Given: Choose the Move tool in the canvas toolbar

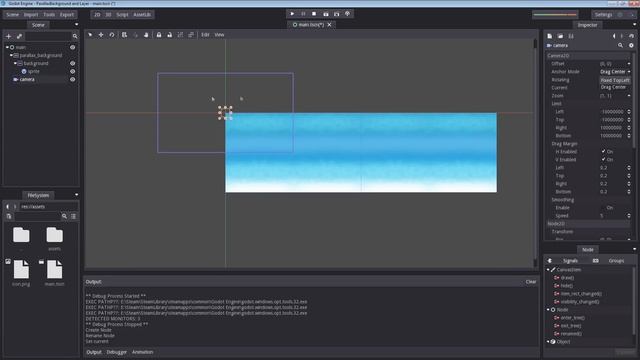Looking at the screenshot, I should click(x=101, y=35).
